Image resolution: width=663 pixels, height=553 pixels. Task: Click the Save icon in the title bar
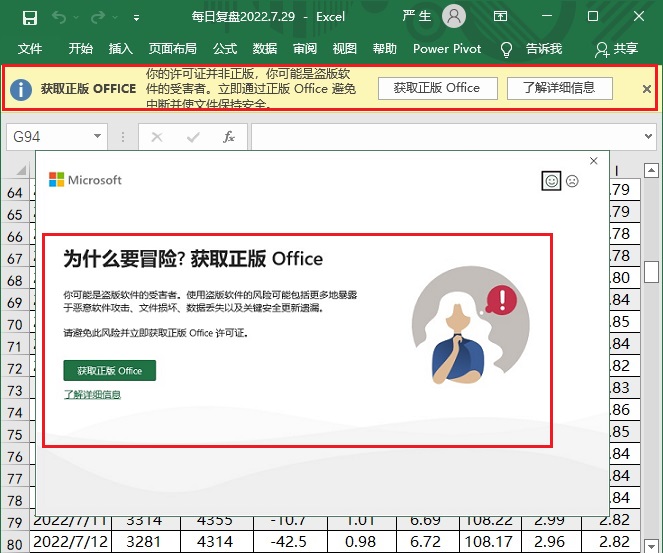[30, 18]
